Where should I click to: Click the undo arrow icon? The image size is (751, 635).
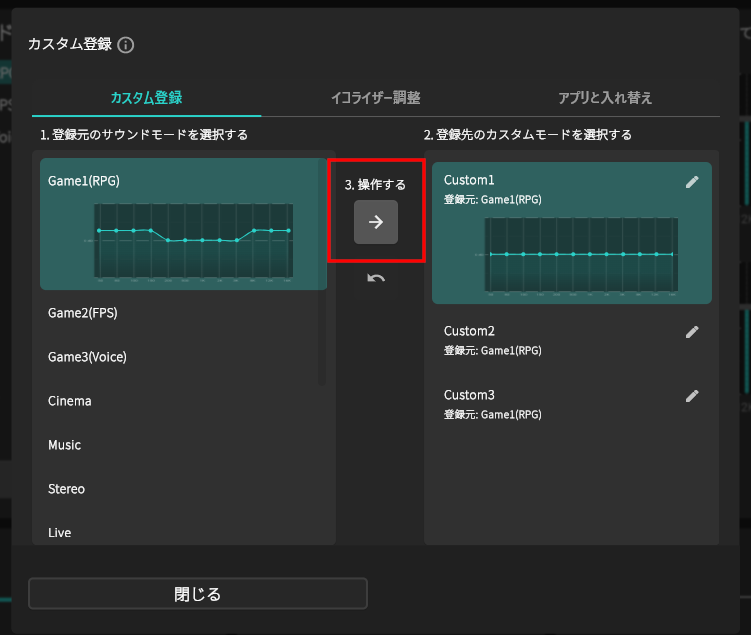point(376,278)
